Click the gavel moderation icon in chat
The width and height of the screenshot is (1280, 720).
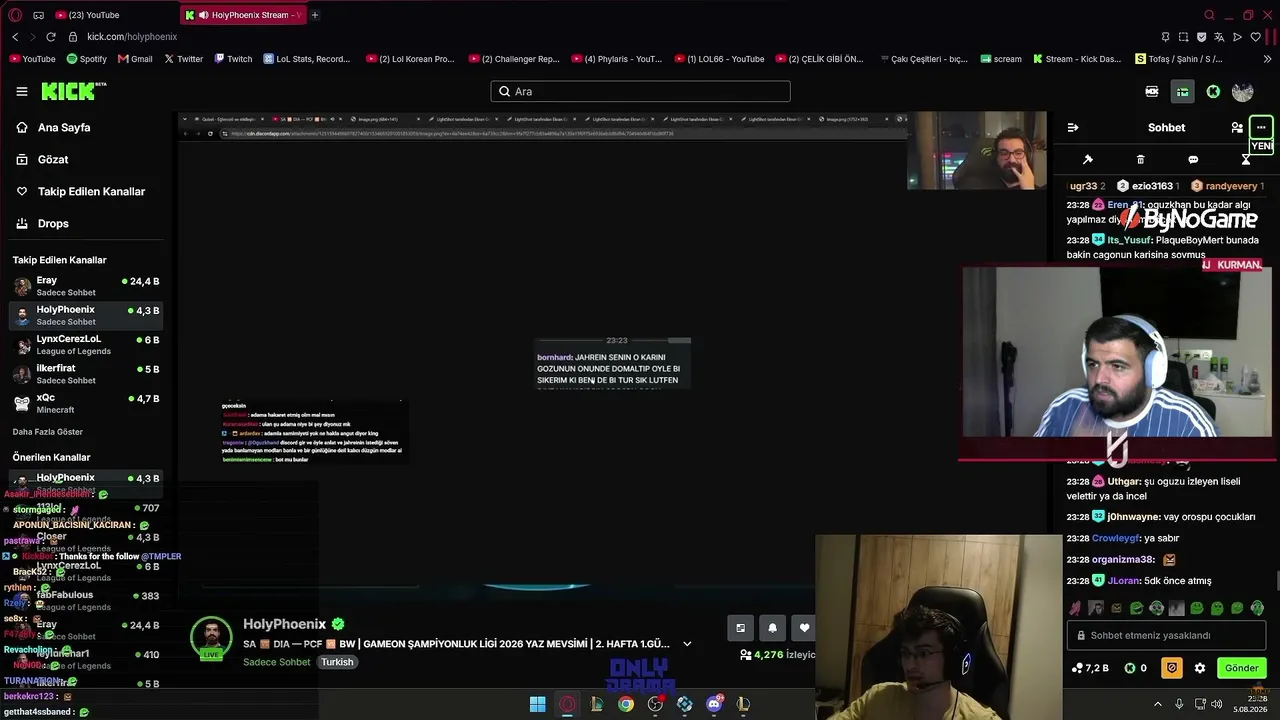coord(1088,160)
